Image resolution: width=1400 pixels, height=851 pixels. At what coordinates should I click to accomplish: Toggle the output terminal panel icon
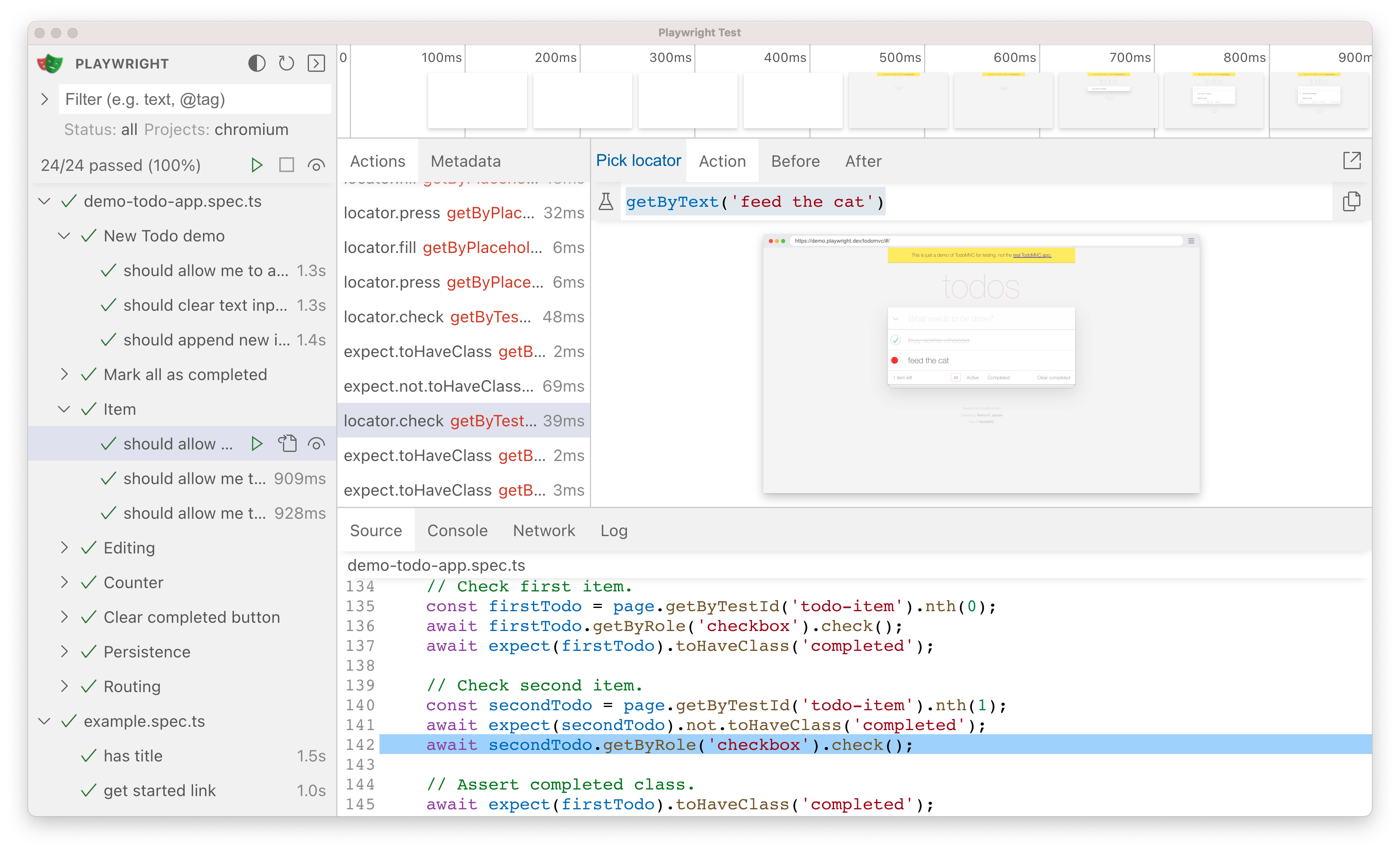[x=316, y=63]
